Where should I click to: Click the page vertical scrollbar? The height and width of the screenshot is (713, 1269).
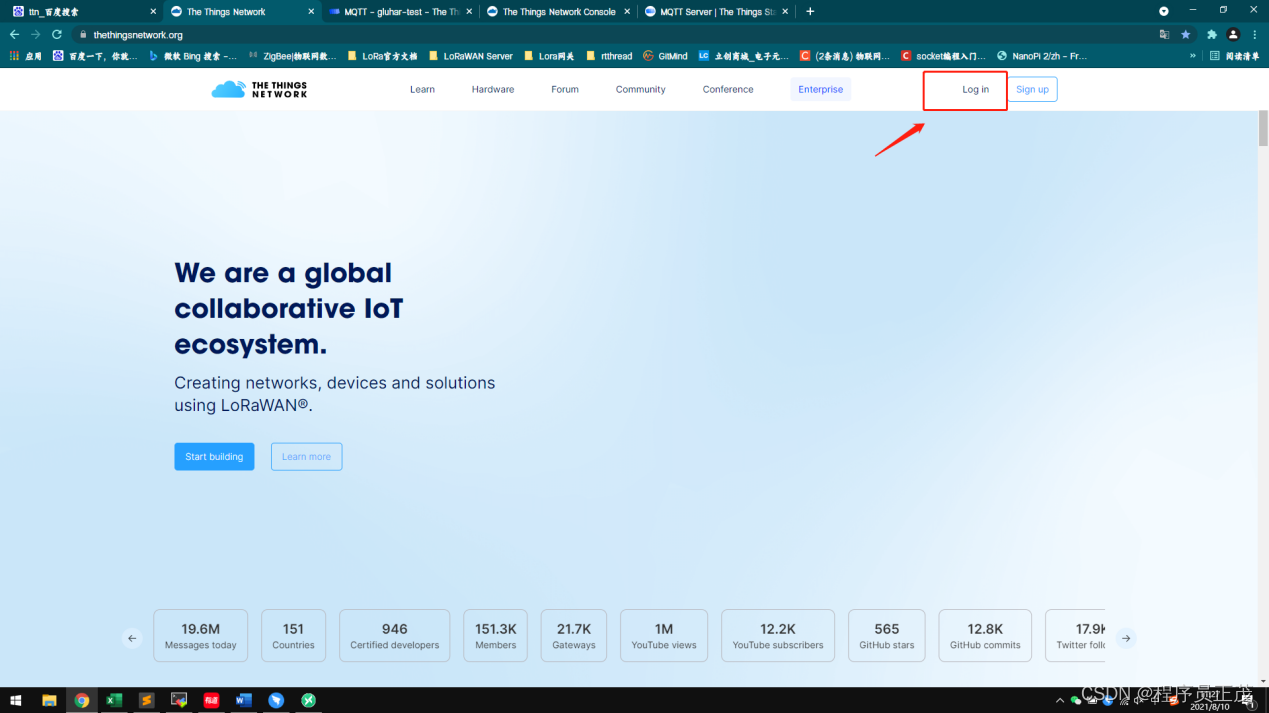(x=1261, y=130)
